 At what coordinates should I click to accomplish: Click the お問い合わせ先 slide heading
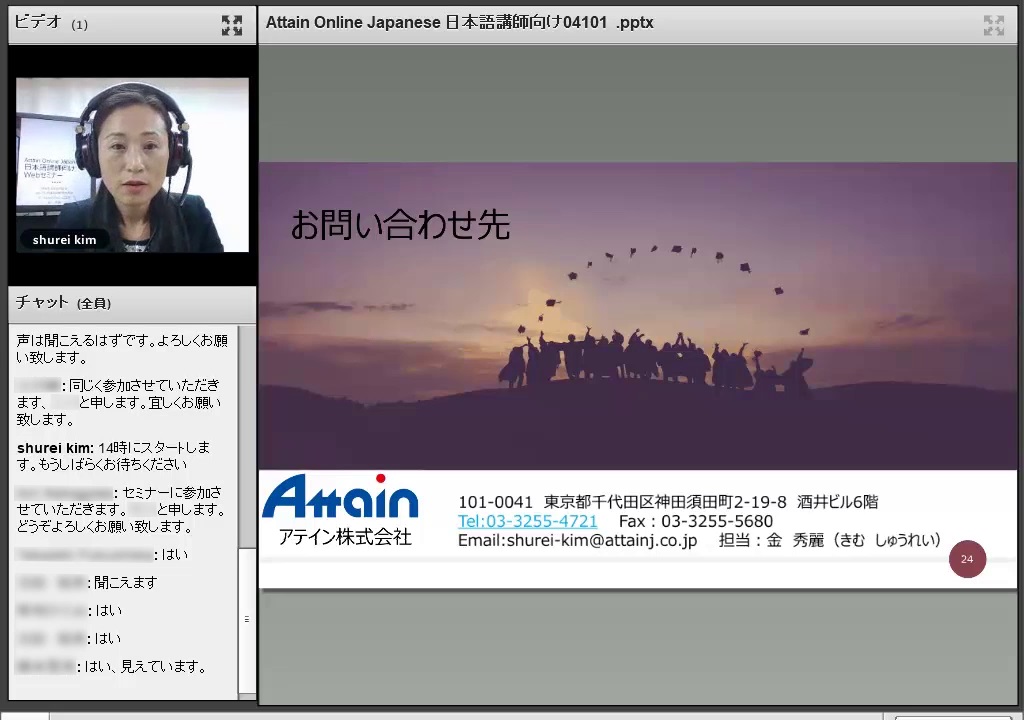tap(400, 225)
